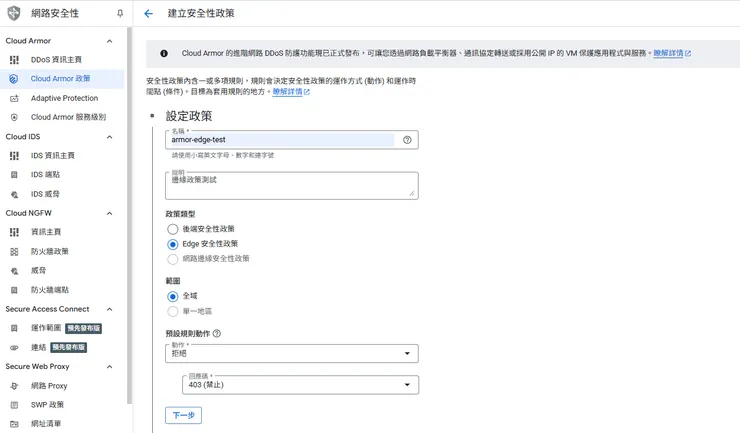This screenshot has width=740, height=433.
Task: Open IDS 威脅 menu item
Action: pos(62,194)
